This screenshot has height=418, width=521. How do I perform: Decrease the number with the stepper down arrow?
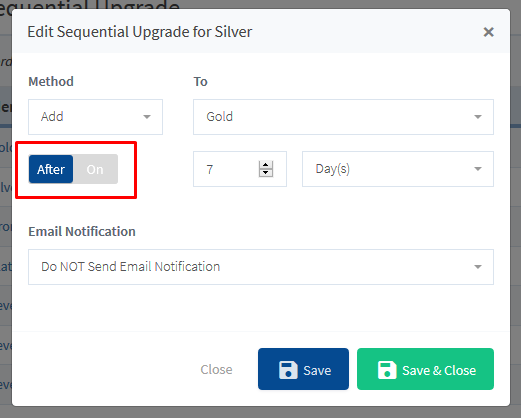(266, 173)
